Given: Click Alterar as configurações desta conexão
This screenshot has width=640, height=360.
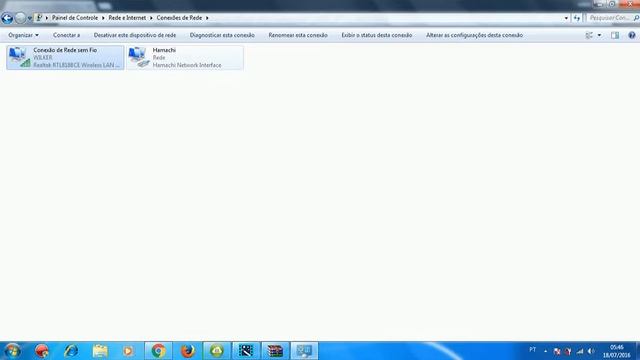Looking at the screenshot, I should (x=474, y=35).
